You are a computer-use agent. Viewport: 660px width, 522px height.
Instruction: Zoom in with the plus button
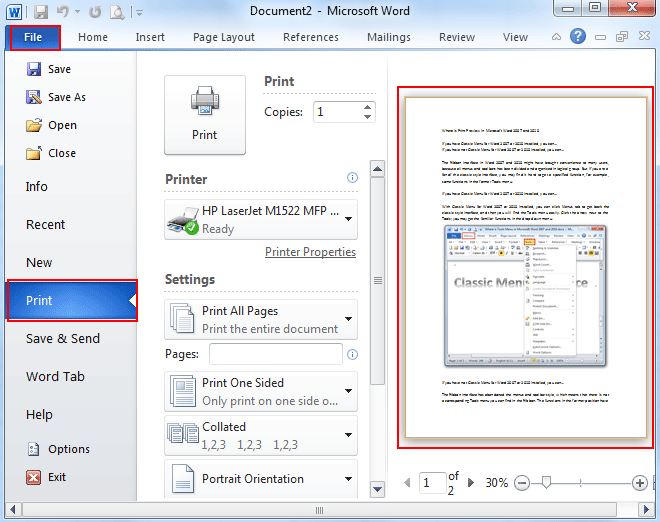coord(640,482)
